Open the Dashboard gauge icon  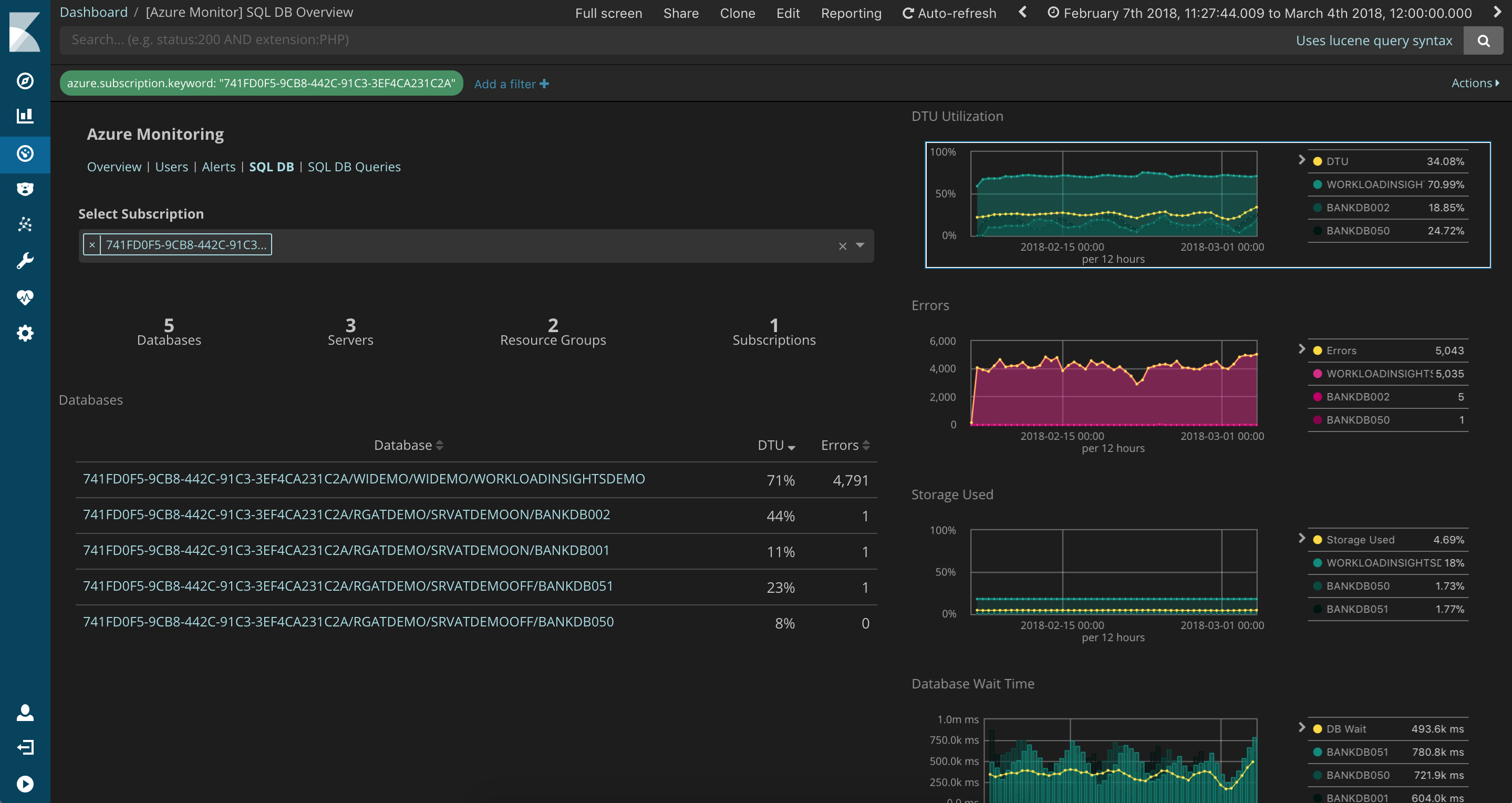[25, 153]
